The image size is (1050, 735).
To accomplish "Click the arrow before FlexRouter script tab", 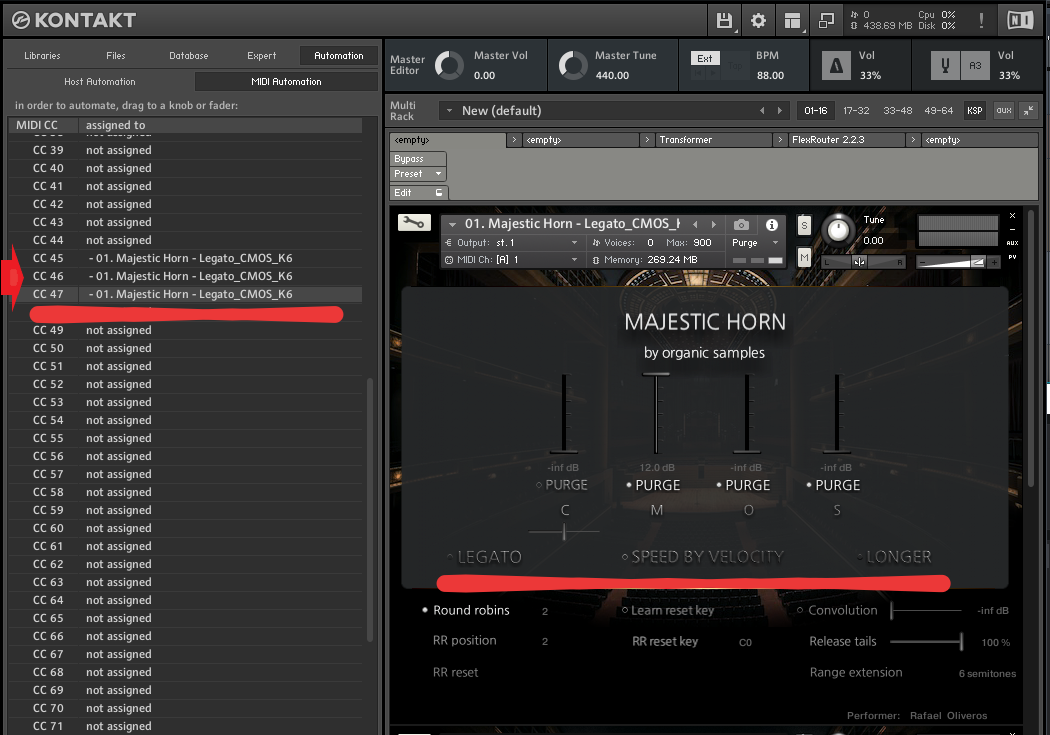I will coord(779,139).
